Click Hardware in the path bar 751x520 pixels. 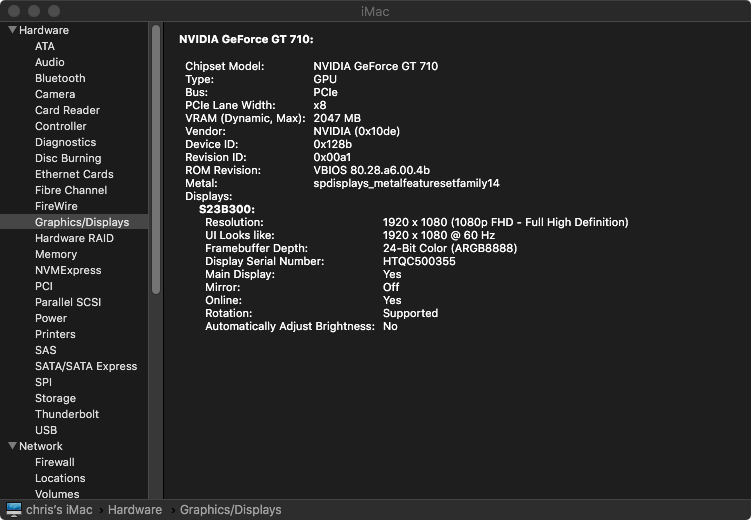tap(135, 510)
